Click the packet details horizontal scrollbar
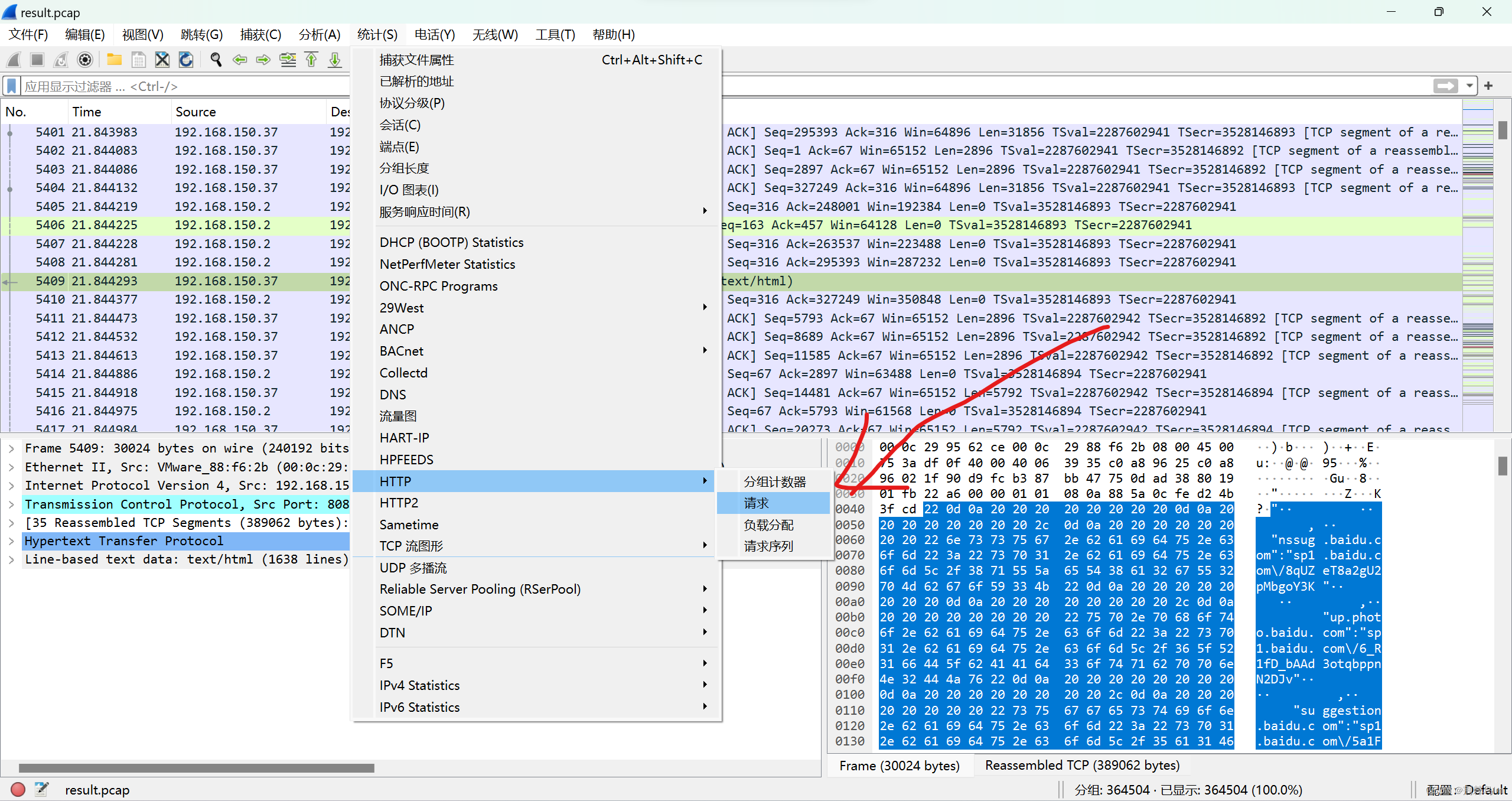 197,768
